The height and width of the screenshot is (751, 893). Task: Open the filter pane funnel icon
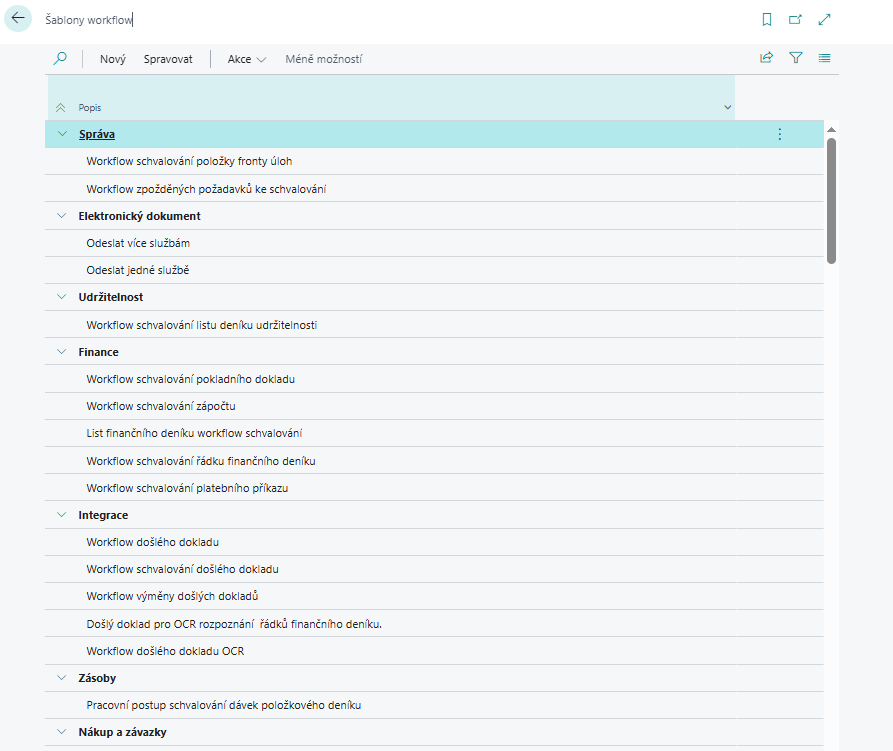click(796, 58)
